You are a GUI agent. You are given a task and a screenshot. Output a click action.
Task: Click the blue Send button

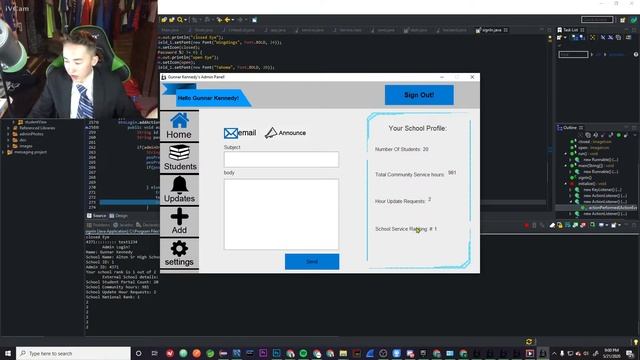click(x=312, y=262)
